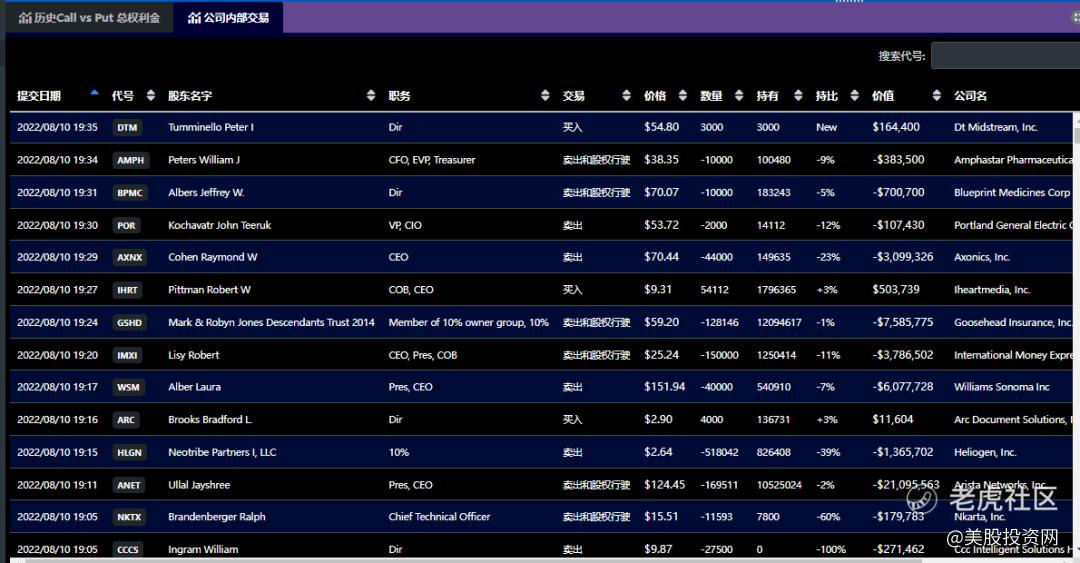Image resolution: width=1080 pixels, height=563 pixels.
Task: Select shareholder Neotribe Partners I, LLC
Action: pyautogui.click(x=222, y=453)
